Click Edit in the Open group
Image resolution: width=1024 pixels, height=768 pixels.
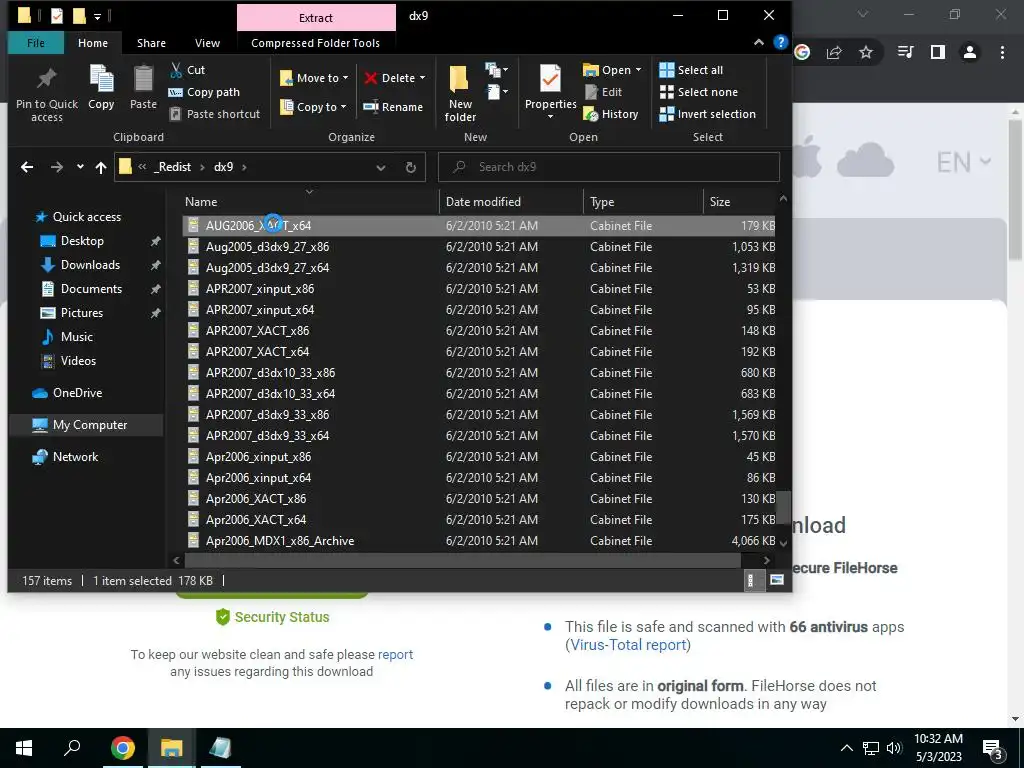click(603, 92)
